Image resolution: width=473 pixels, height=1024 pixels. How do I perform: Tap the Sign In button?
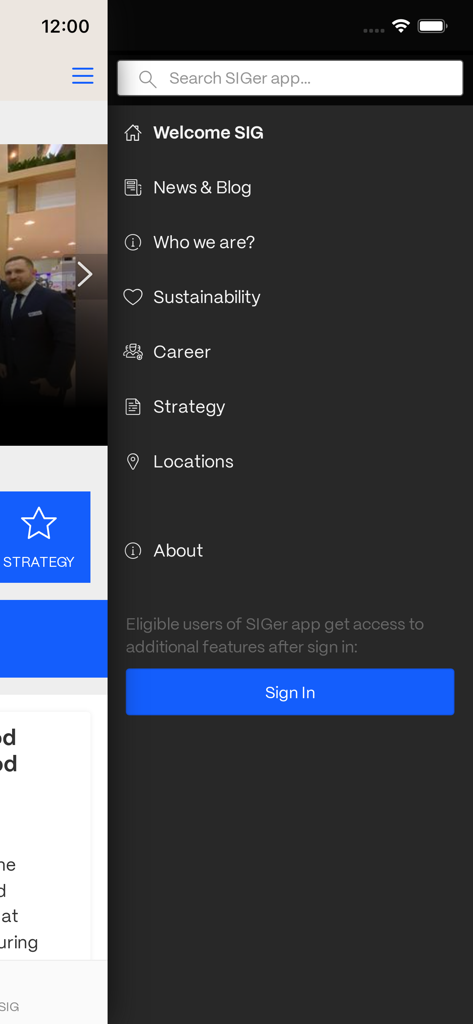[290, 692]
